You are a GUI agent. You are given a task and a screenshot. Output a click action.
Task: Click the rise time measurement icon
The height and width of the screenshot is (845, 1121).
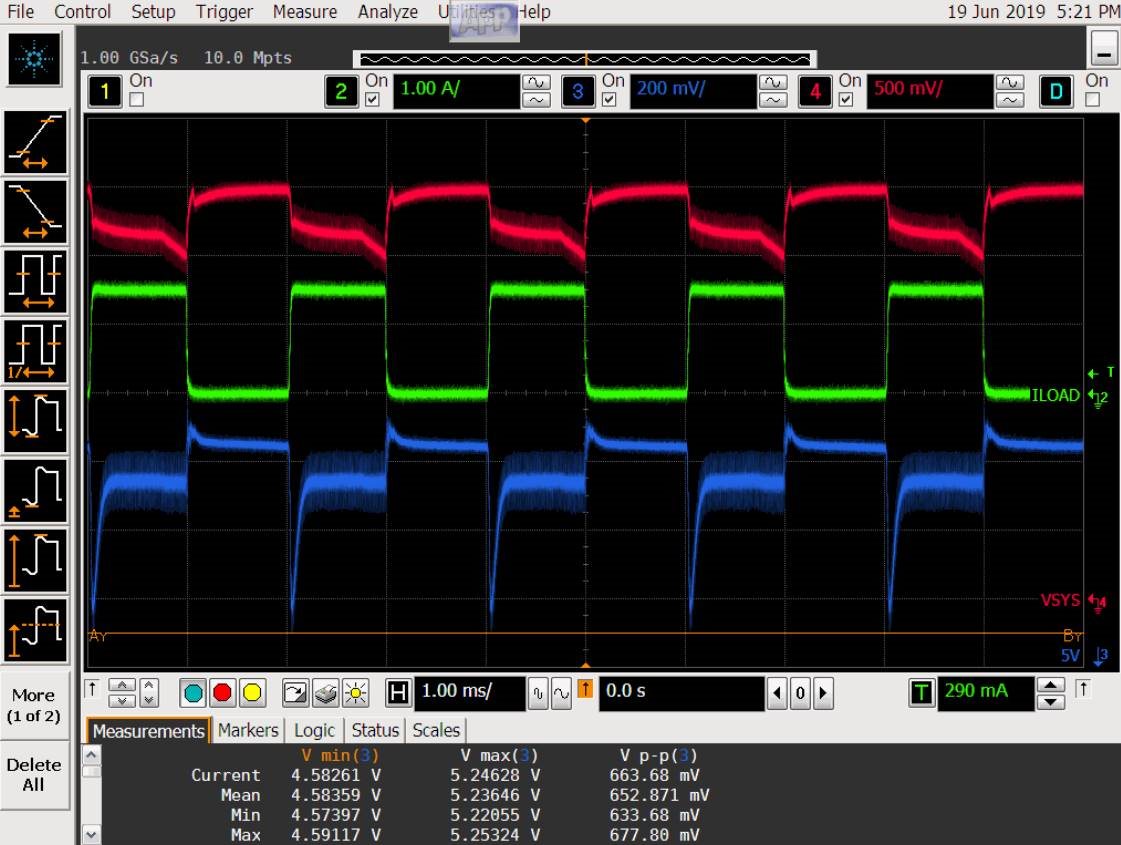point(36,142)
